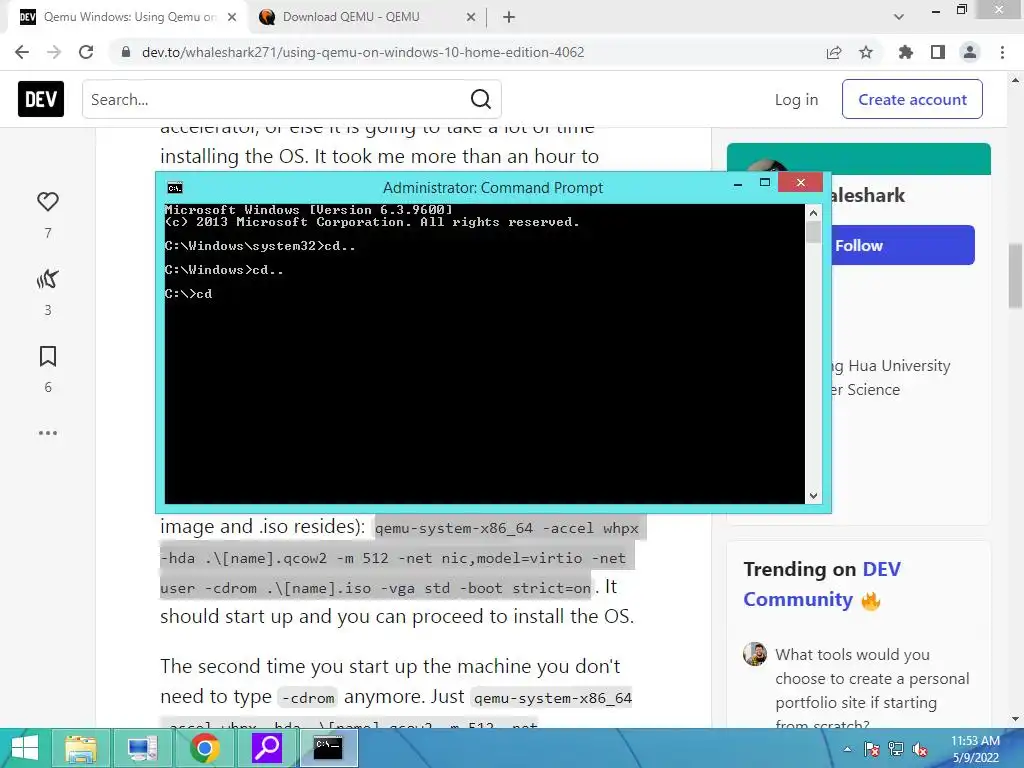Click the Command Prompt scroll up arrow
This screenshot has width=1024, height=768.
(813, 212)
